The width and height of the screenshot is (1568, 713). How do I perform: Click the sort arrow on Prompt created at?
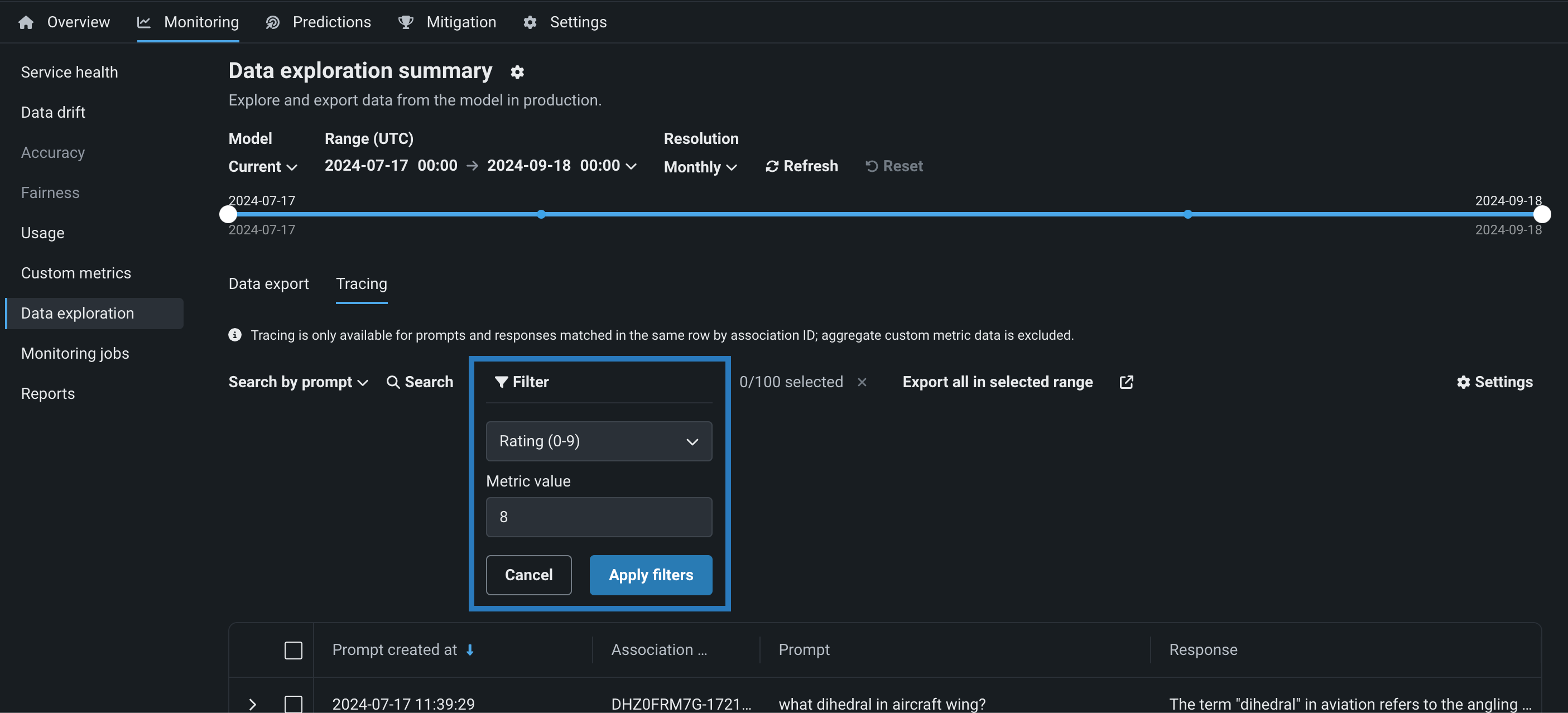(470, 650)
